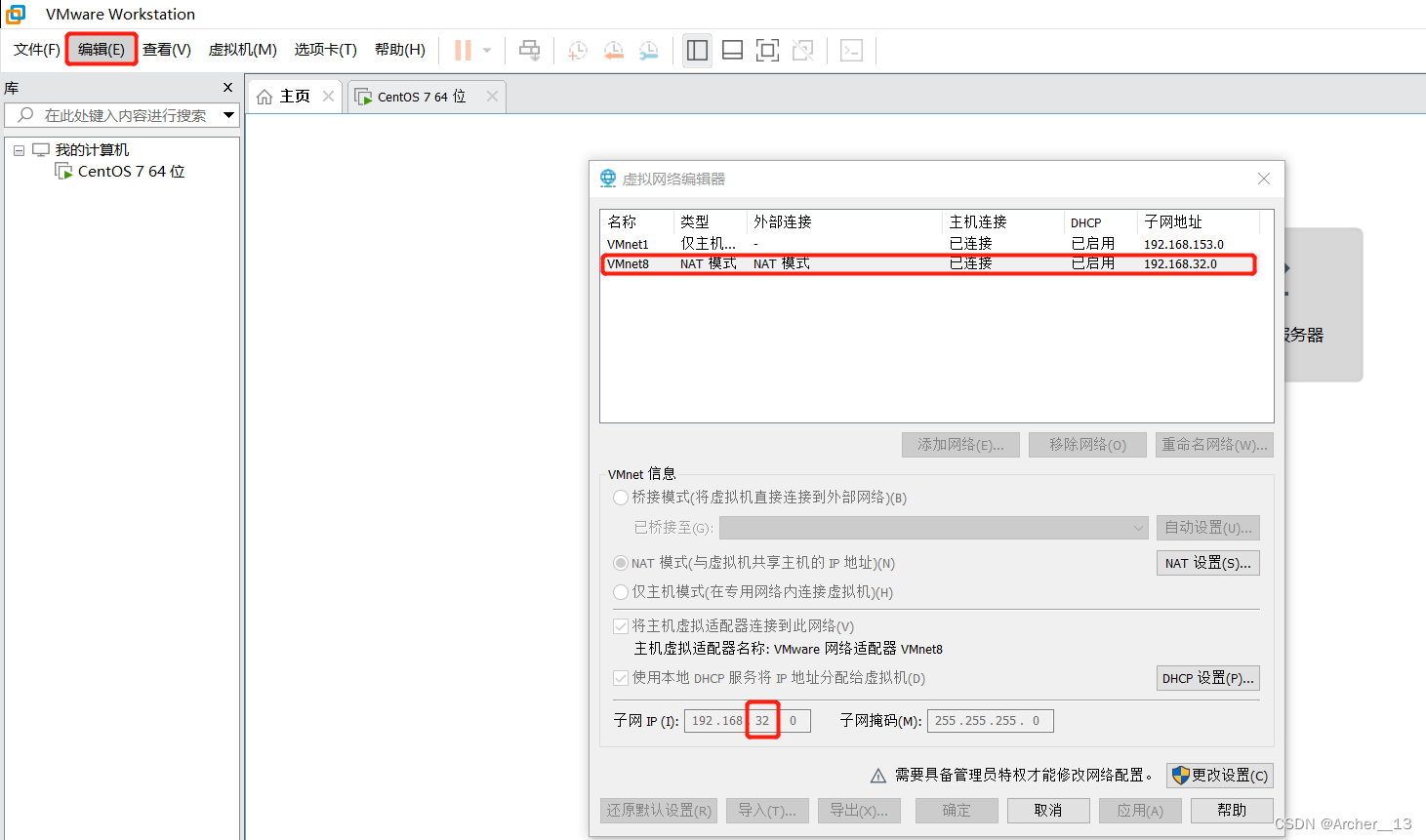Image resolution: width=1426 pixels, height=840 pixels.
Task: Select the 桥接模式 radio button
Action: 621,498
